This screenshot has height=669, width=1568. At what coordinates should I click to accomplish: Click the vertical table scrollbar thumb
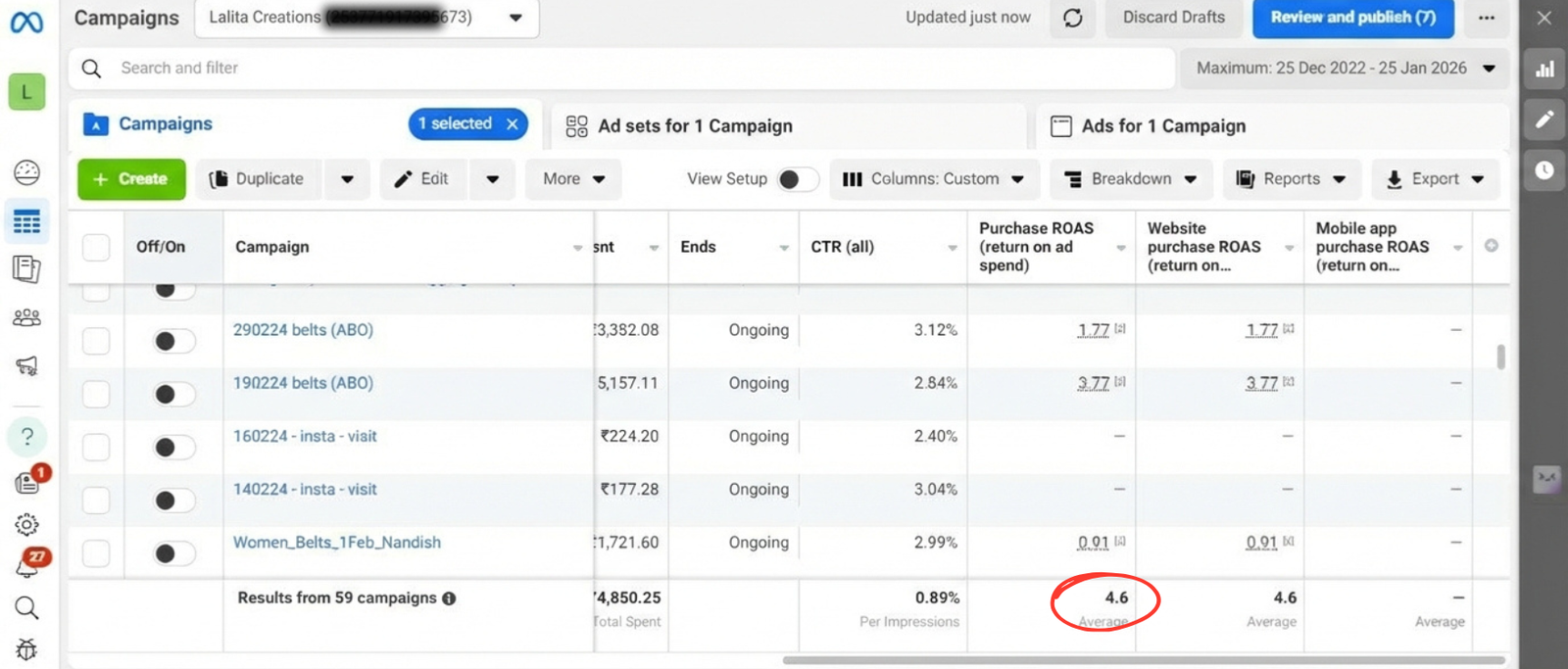point(1500,357)
